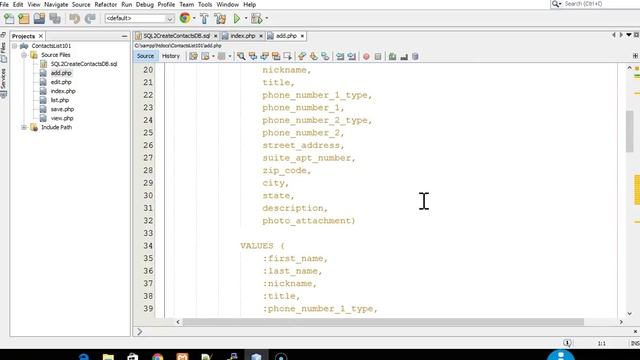Toggle Highlight Search editor icon
Screen dimensions: 640x360
coord(276,56)
